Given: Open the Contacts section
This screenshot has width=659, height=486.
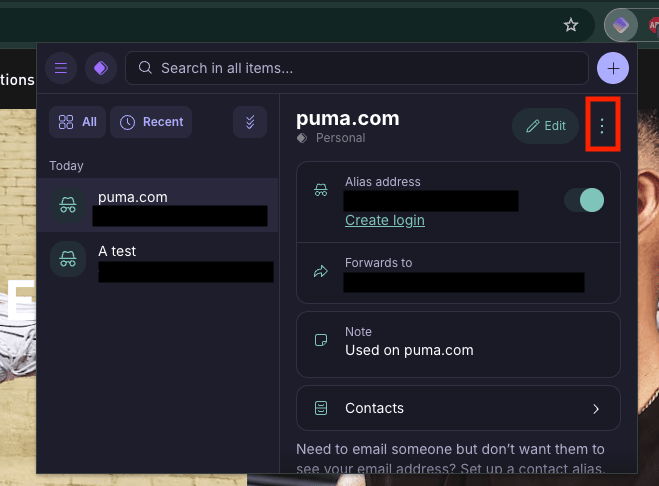Looking at the screenshot, I should click(x=458, y=408).
